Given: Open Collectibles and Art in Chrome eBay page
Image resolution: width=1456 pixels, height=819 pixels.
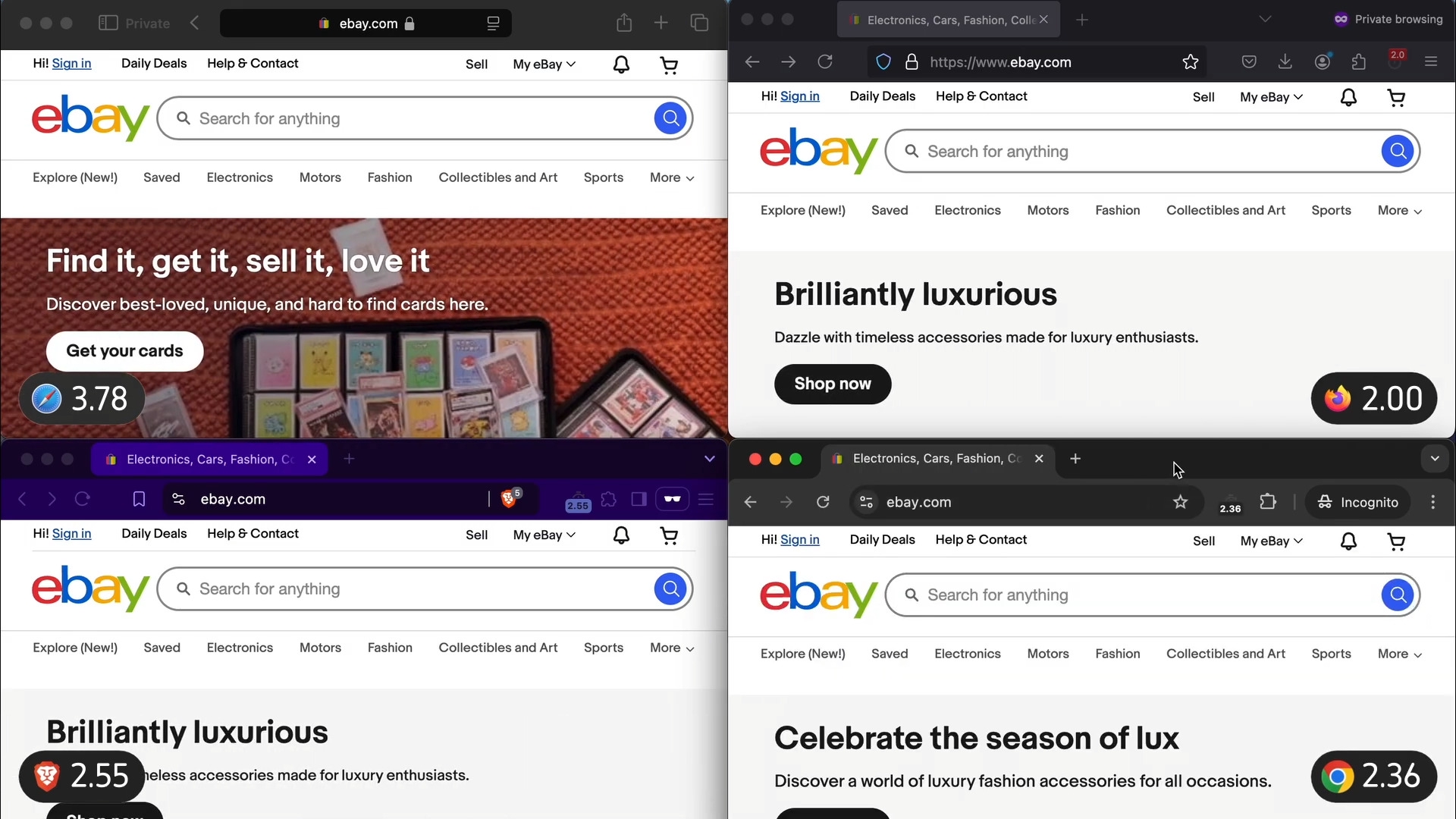Looking at the screenshot, I should click(1225, 654).
